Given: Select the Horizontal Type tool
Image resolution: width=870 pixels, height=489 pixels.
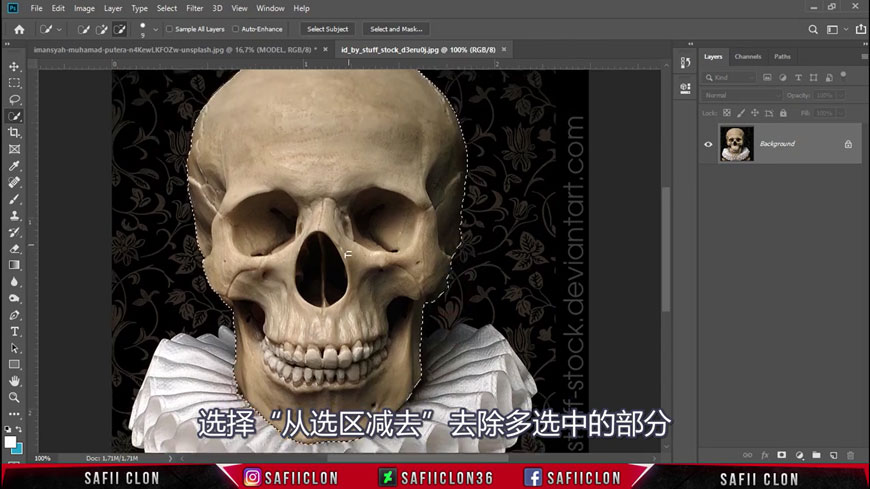Looking at the screenshot, I should [14, 332].
